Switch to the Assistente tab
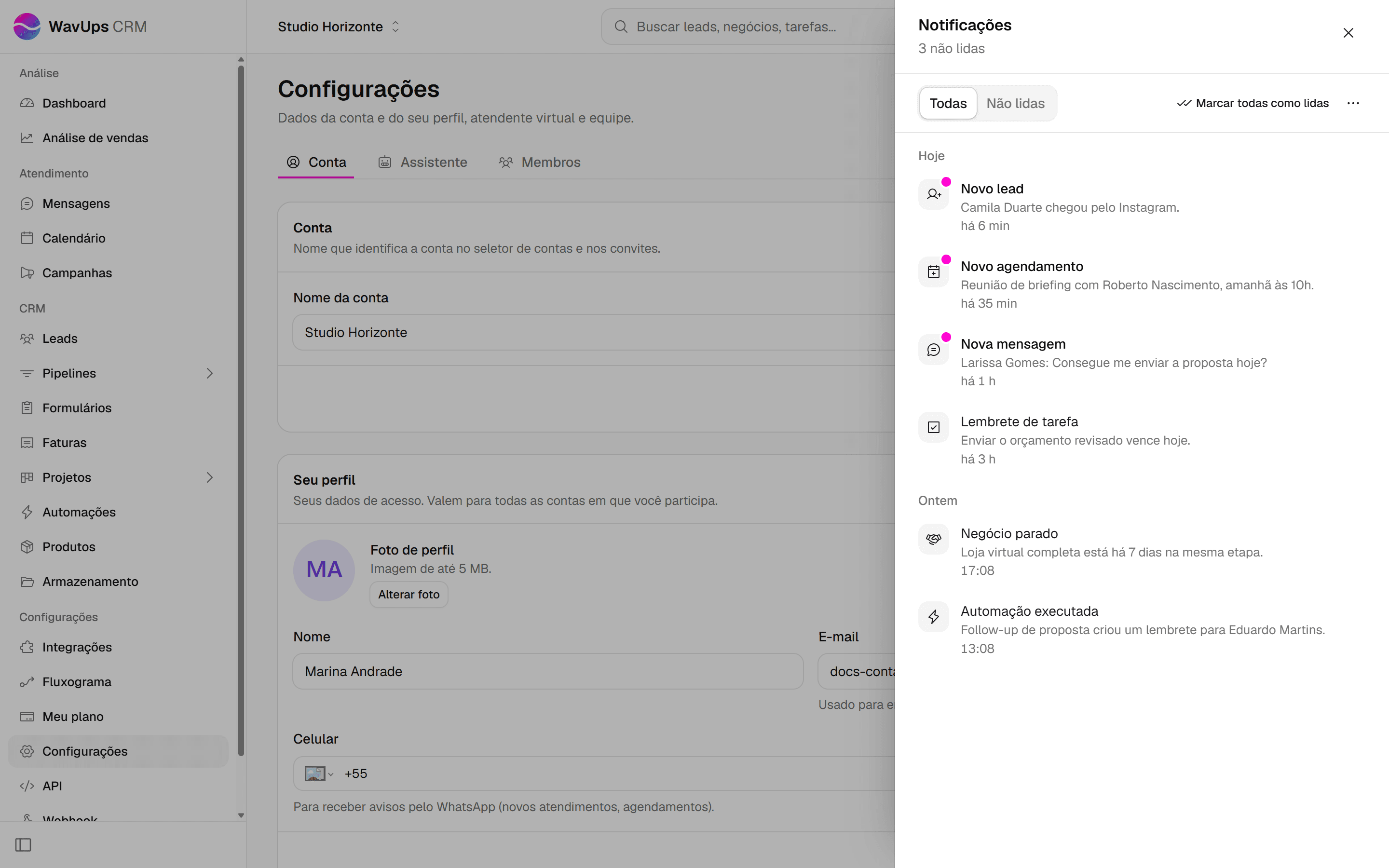Image resolution: width=1389 pixels, height=868 pixels. (x=422, y=163)
